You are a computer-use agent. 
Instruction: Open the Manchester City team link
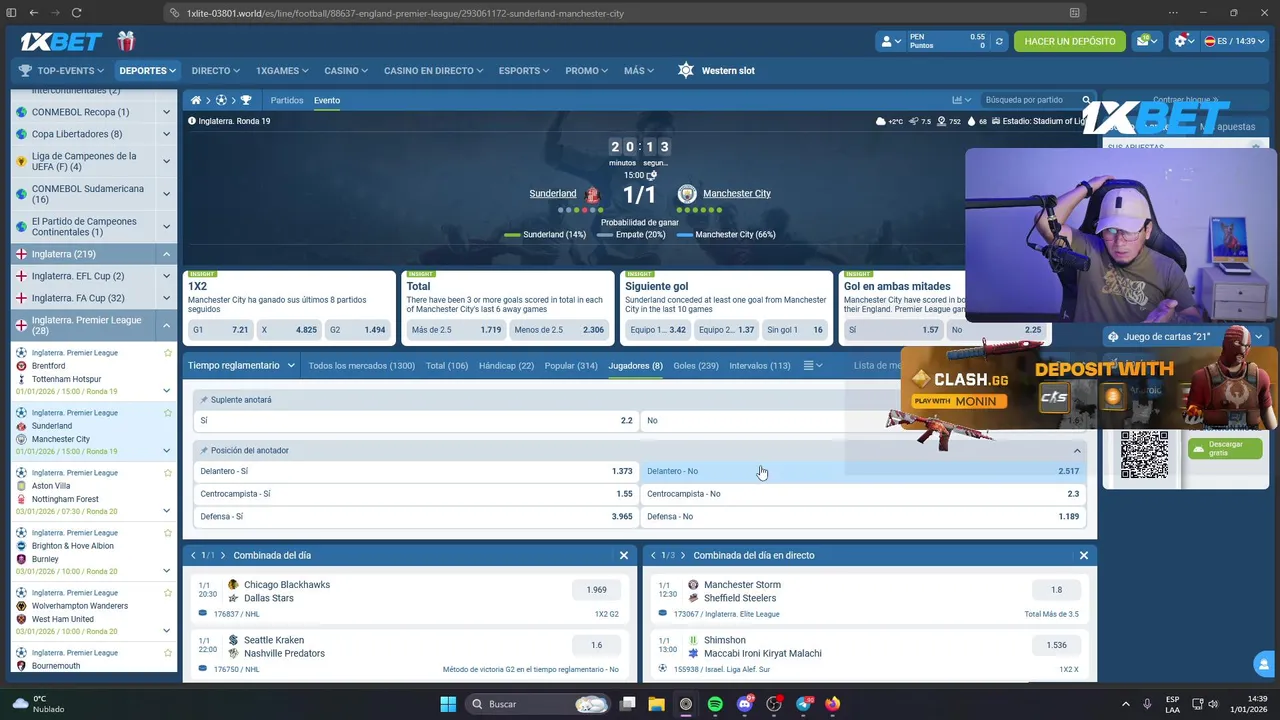click(736, 194)
